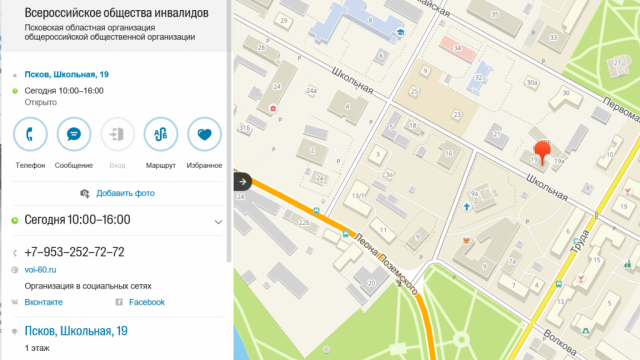Click the Телефон phone icon
The height and width of the screenshot is (360, 640).
click(x=30, y=134)
